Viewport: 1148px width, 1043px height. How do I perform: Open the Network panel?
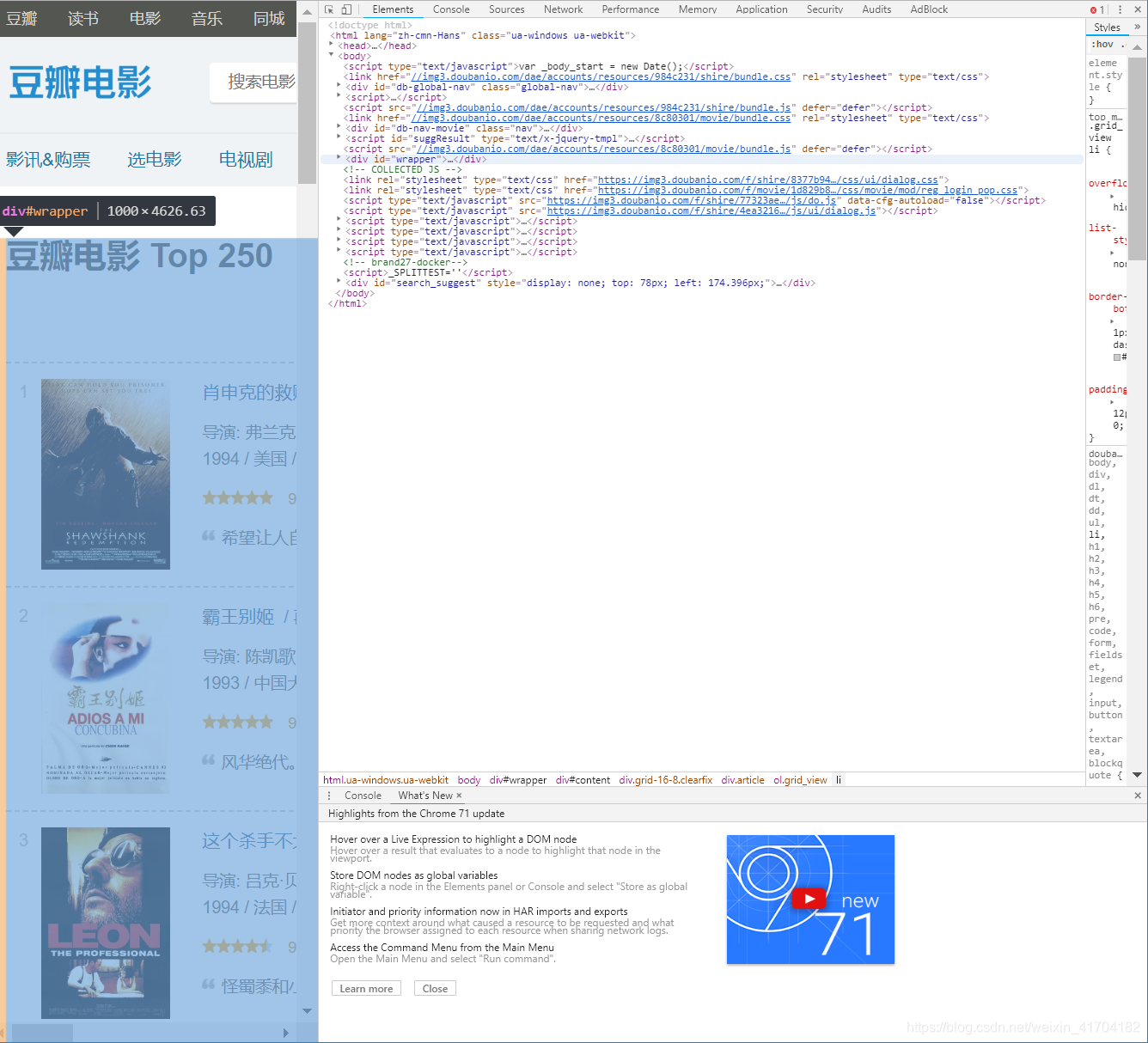click(564, 9)
